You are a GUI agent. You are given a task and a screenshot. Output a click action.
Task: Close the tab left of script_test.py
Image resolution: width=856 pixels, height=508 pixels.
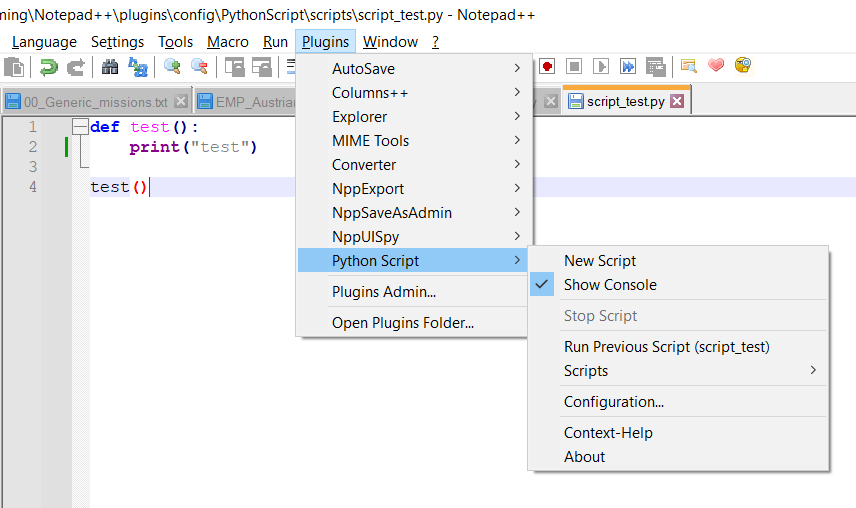[x=551, y=101]
